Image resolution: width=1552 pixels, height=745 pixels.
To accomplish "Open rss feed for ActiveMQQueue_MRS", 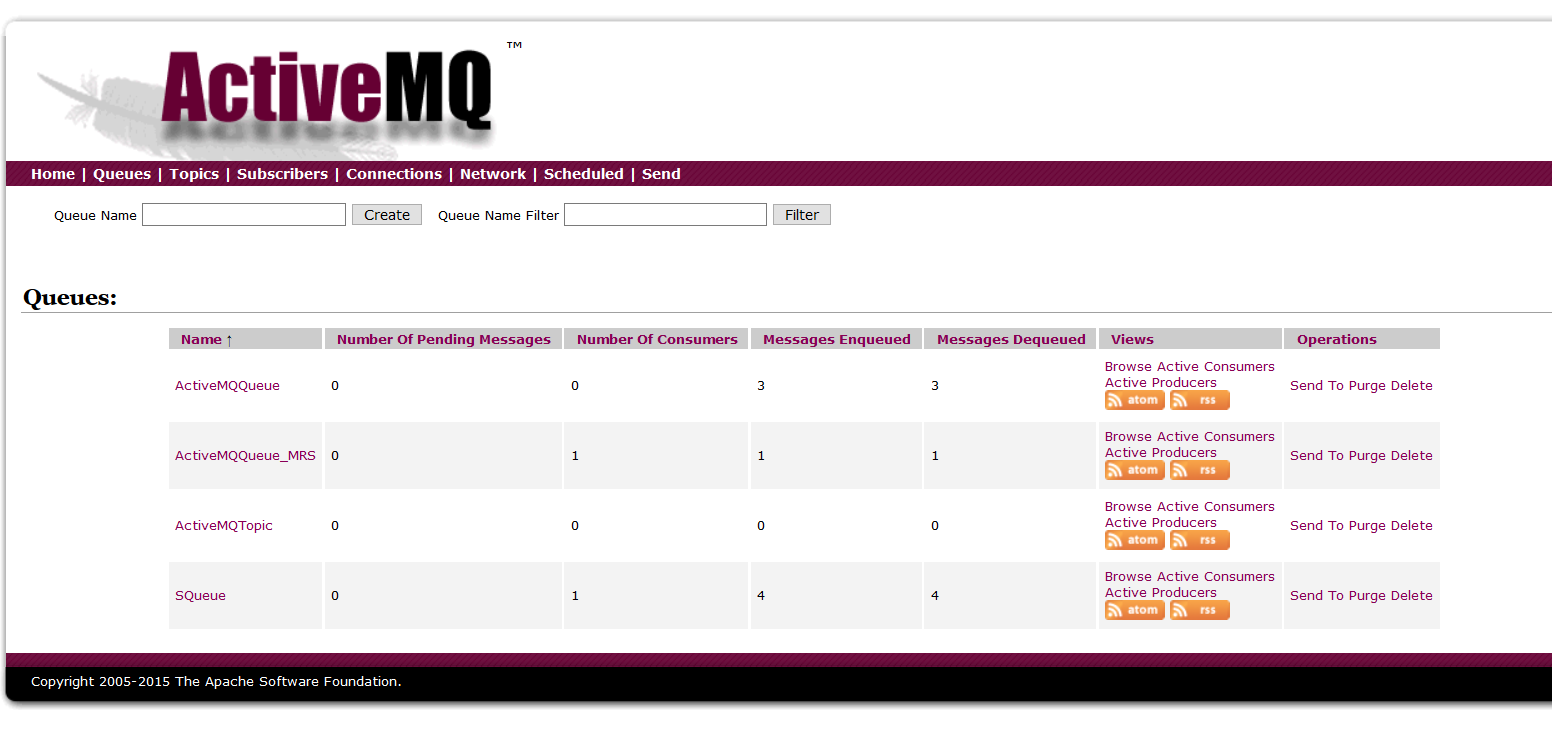I will [1199, 470].
